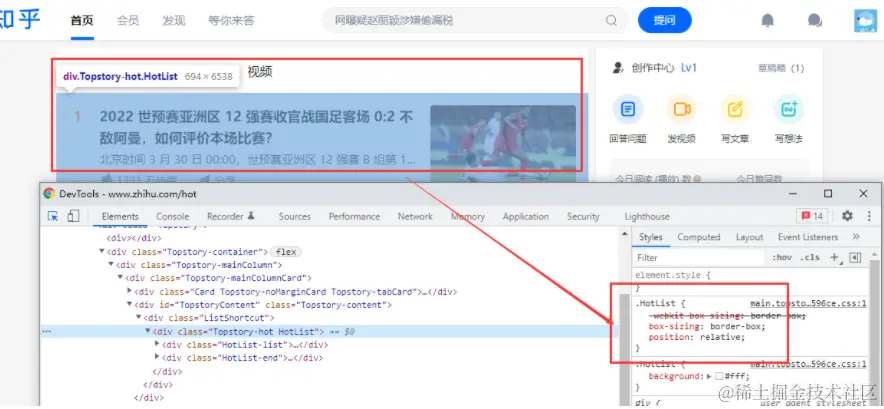Switch to the Layout tab
This screenshot has width=884, height=409.
click(x=749, y=237)
